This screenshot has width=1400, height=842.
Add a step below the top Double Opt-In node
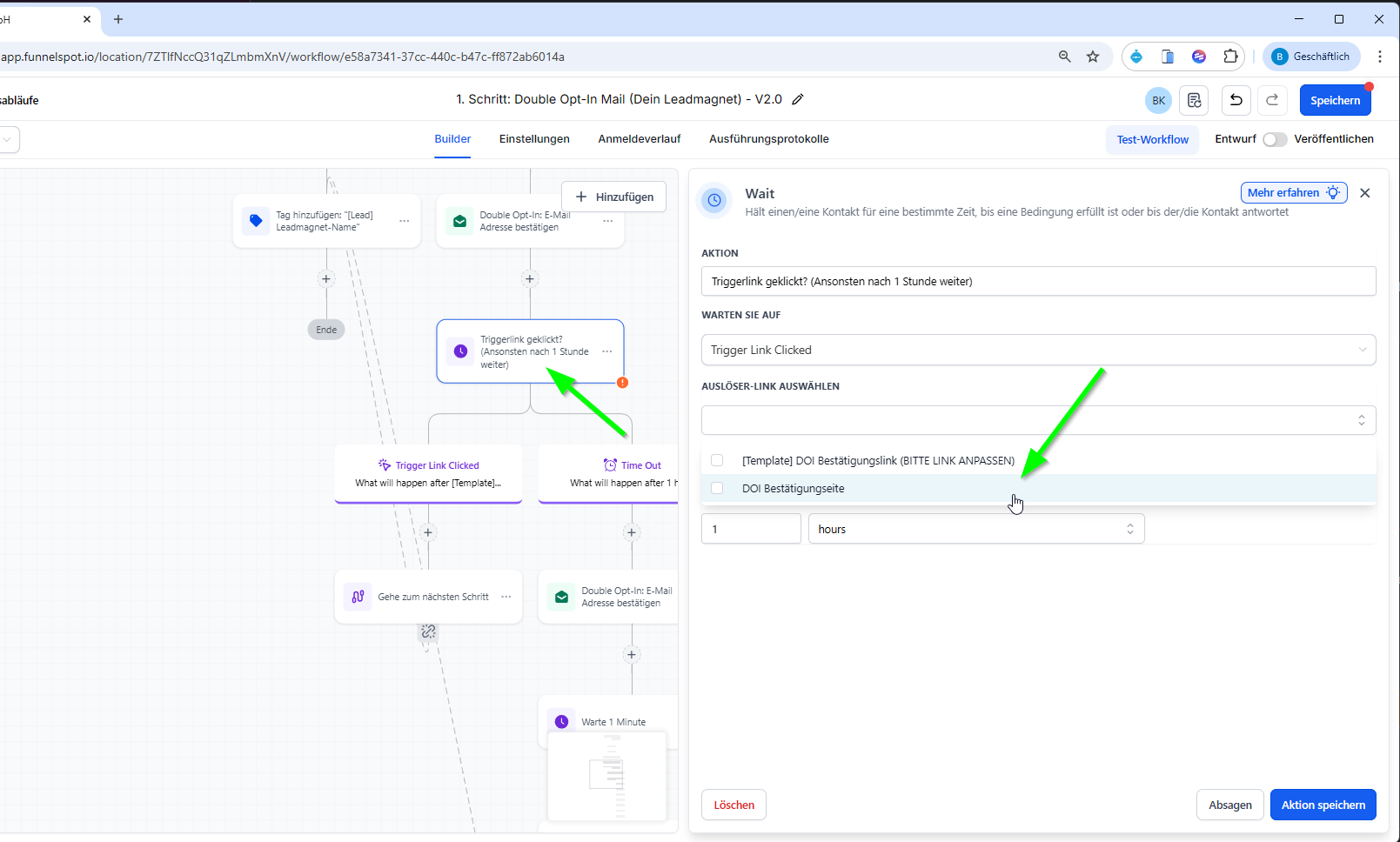(x=530, y=279)
